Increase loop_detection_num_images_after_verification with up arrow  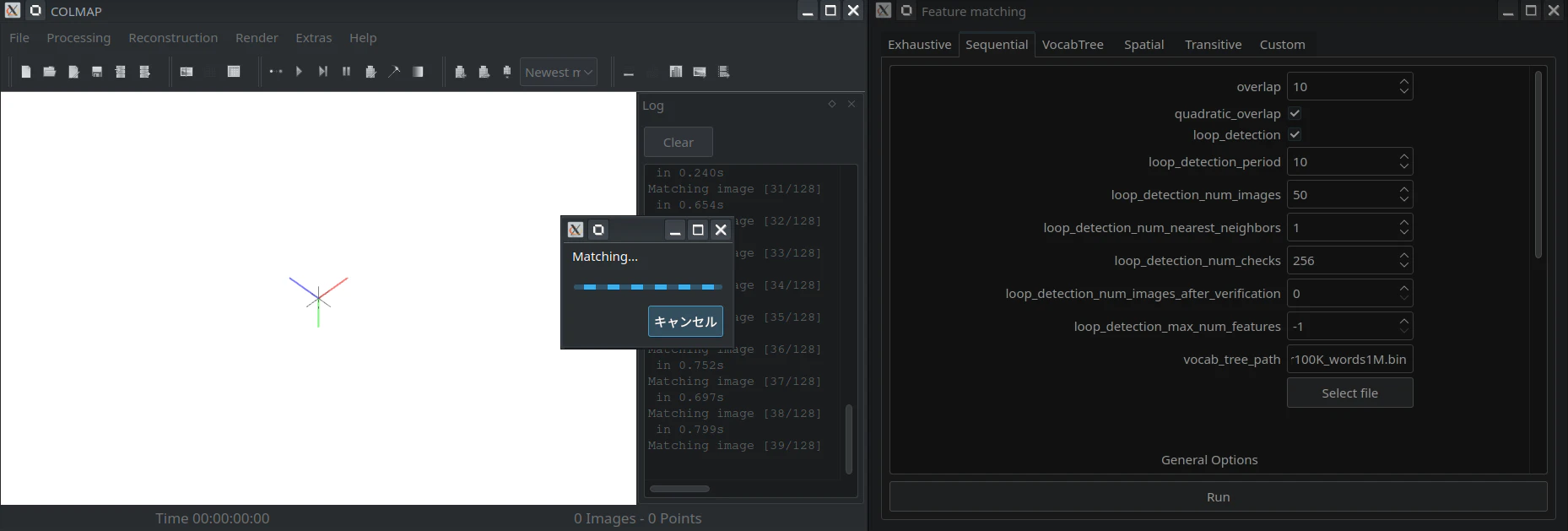coord(1403,288)
